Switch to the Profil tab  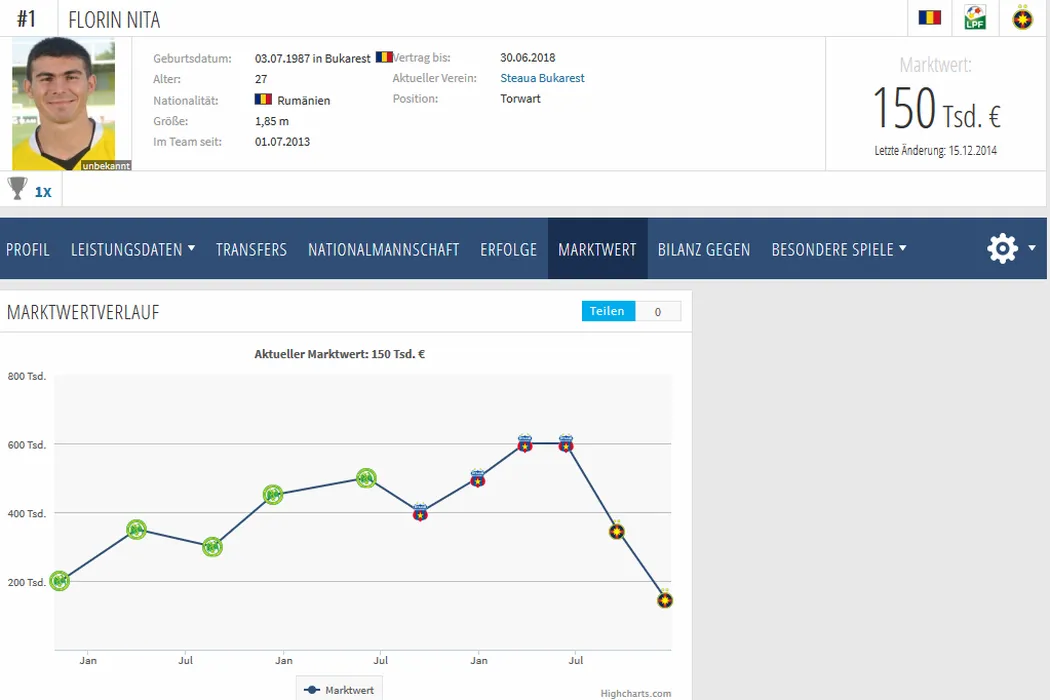coord(28,249)
